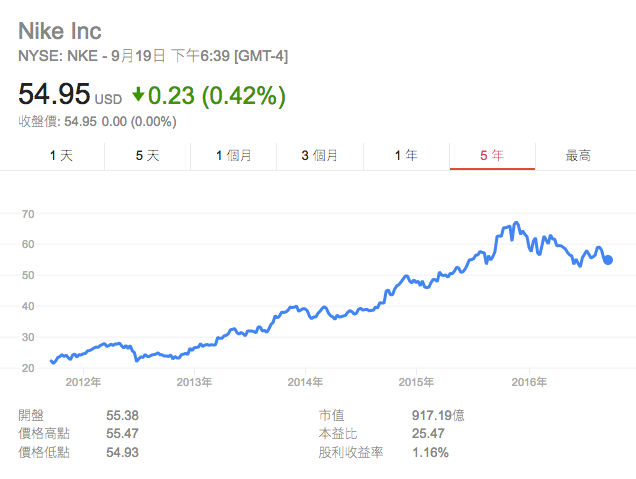Click the 股利收益率 1.16% value
636x479 pixels.
coord(430,452)
